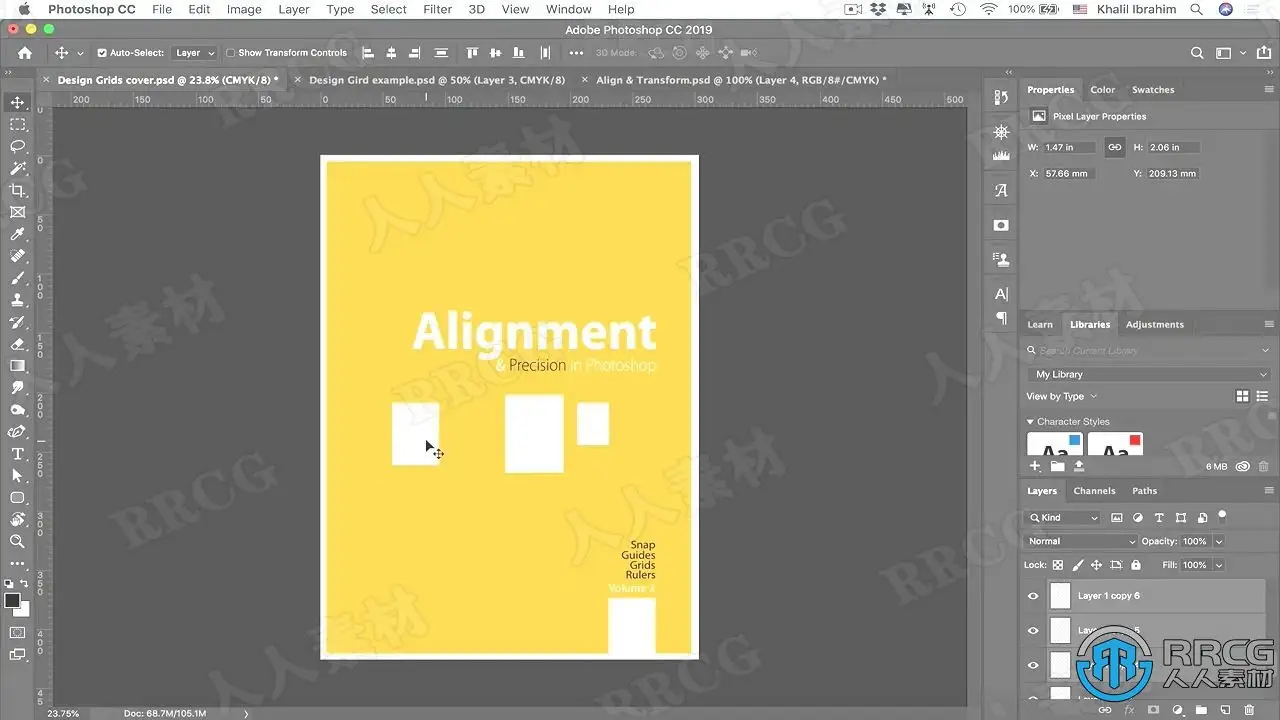Screen dimensions: 1280x720
Task: Open the Auto-Select Layer dropdown
Action: pyautogui.click(x=194, y=53)
